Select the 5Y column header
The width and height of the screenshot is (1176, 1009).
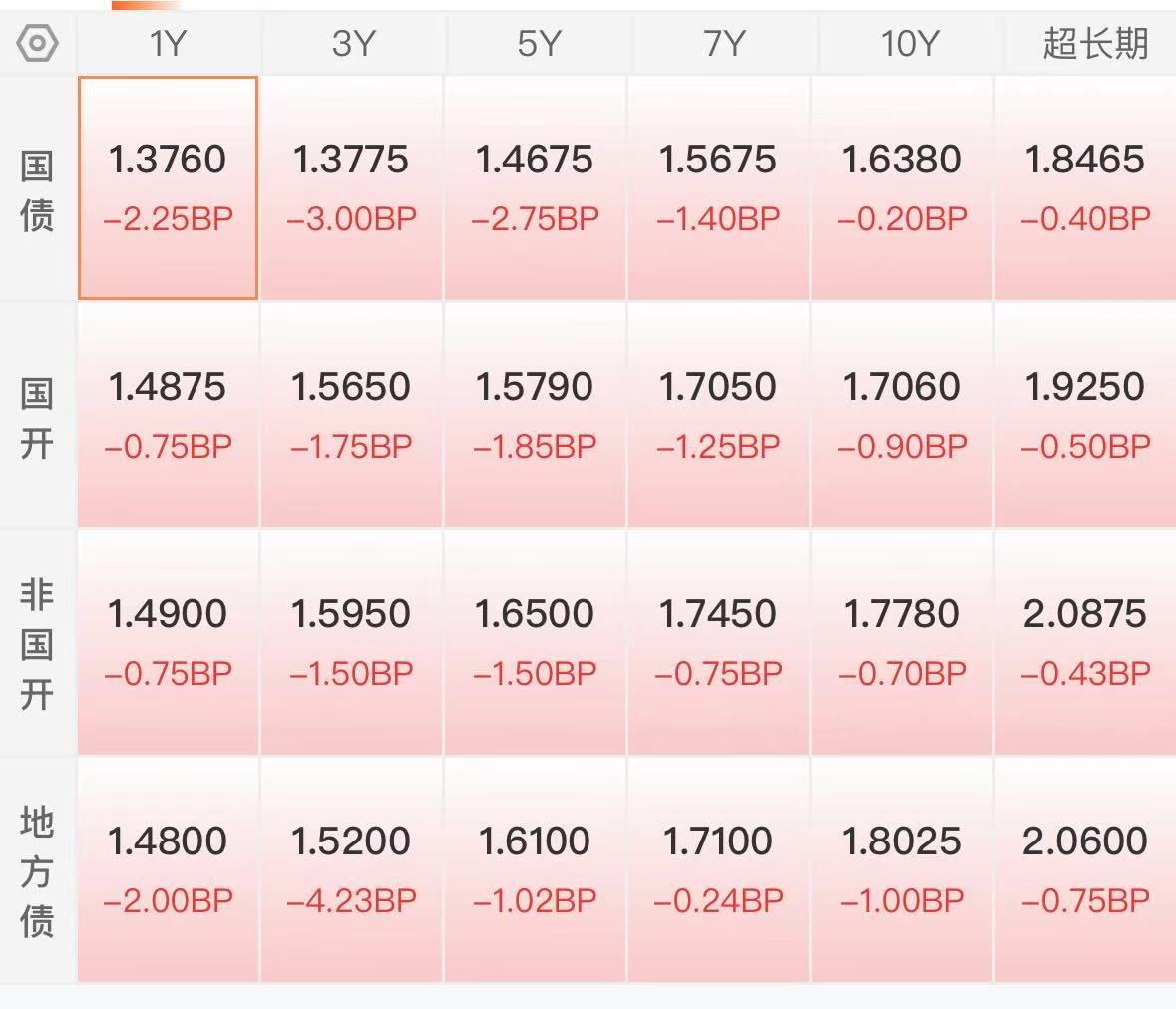pos(539,44)
